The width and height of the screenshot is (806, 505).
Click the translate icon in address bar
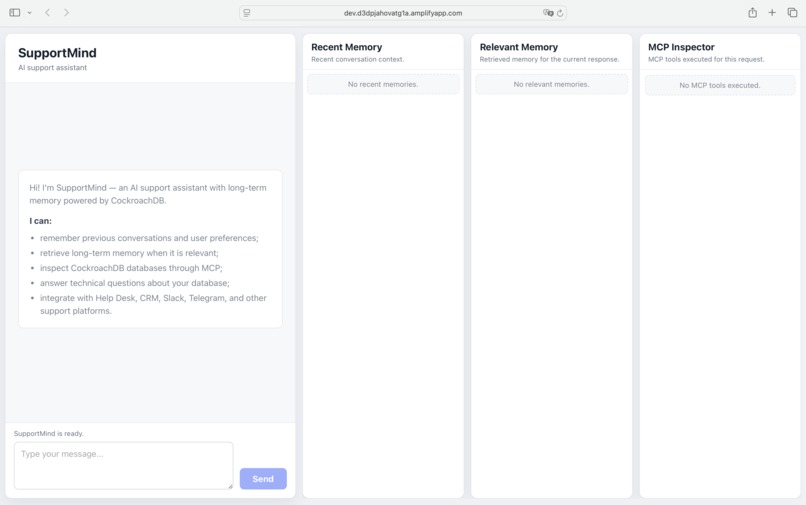(x=548, y=13)
